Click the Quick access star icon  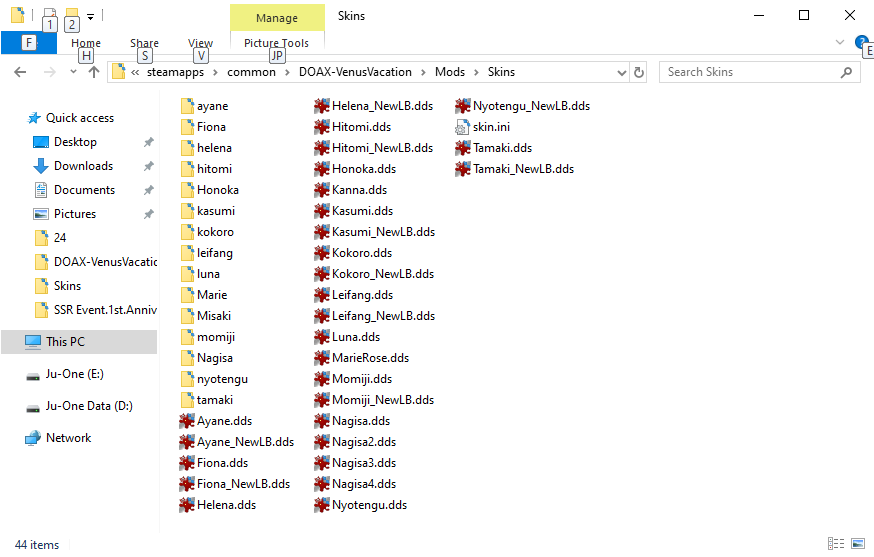34,118
